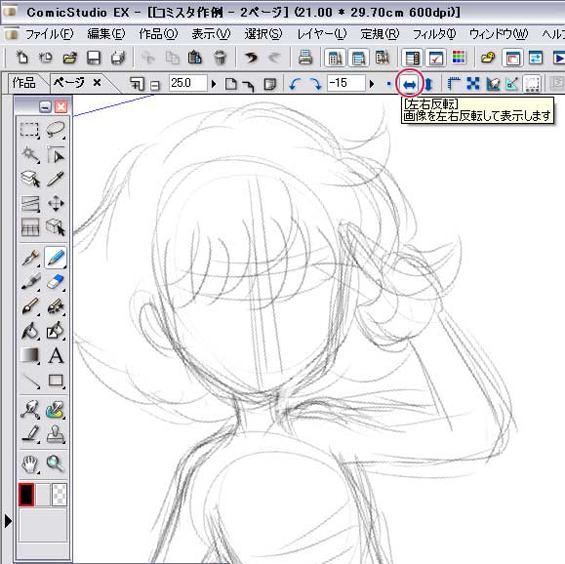Select the Eraser tool

(55, 282)
